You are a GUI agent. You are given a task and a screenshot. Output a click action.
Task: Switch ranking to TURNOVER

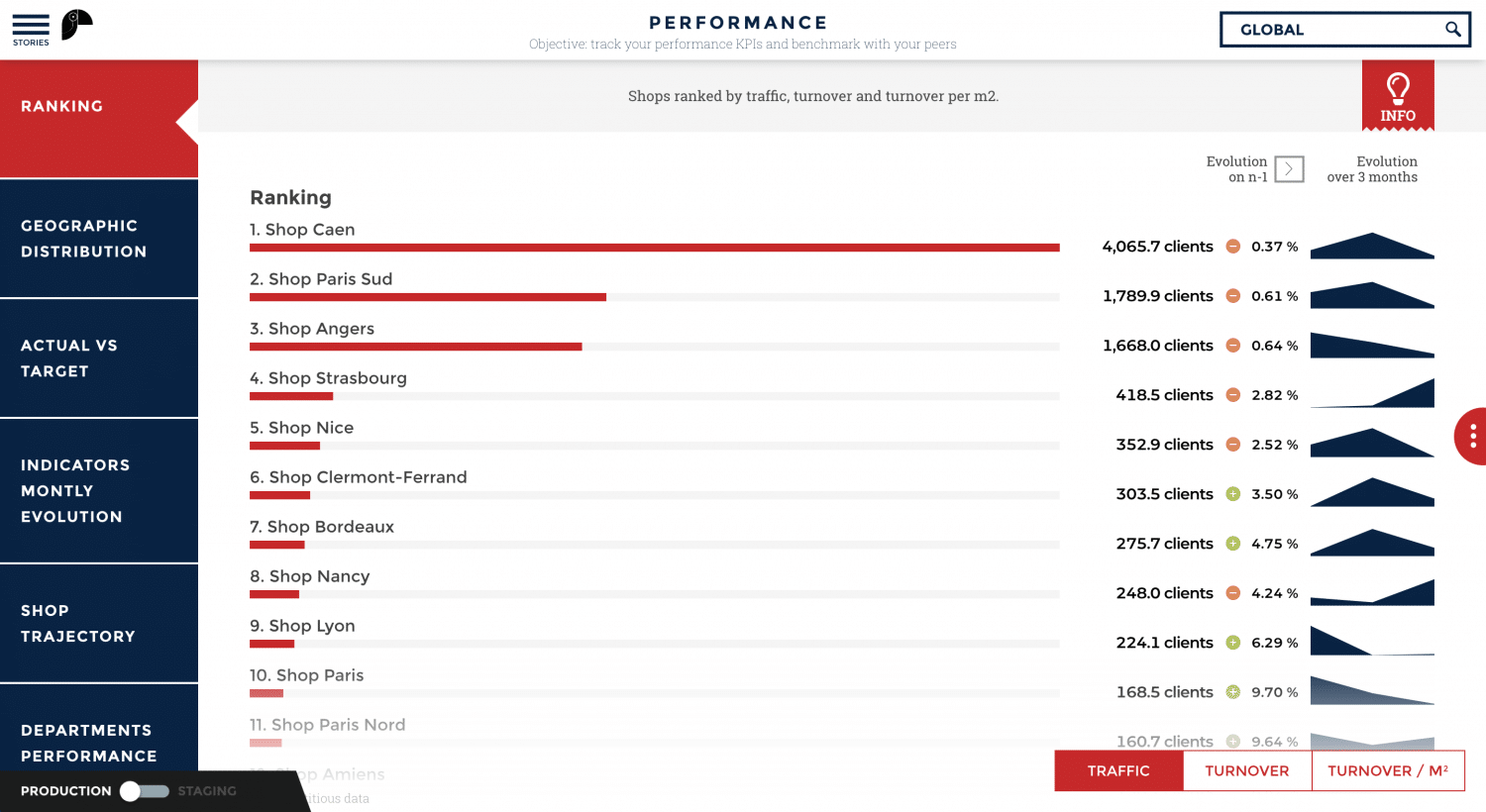(x=1247, y=771)
